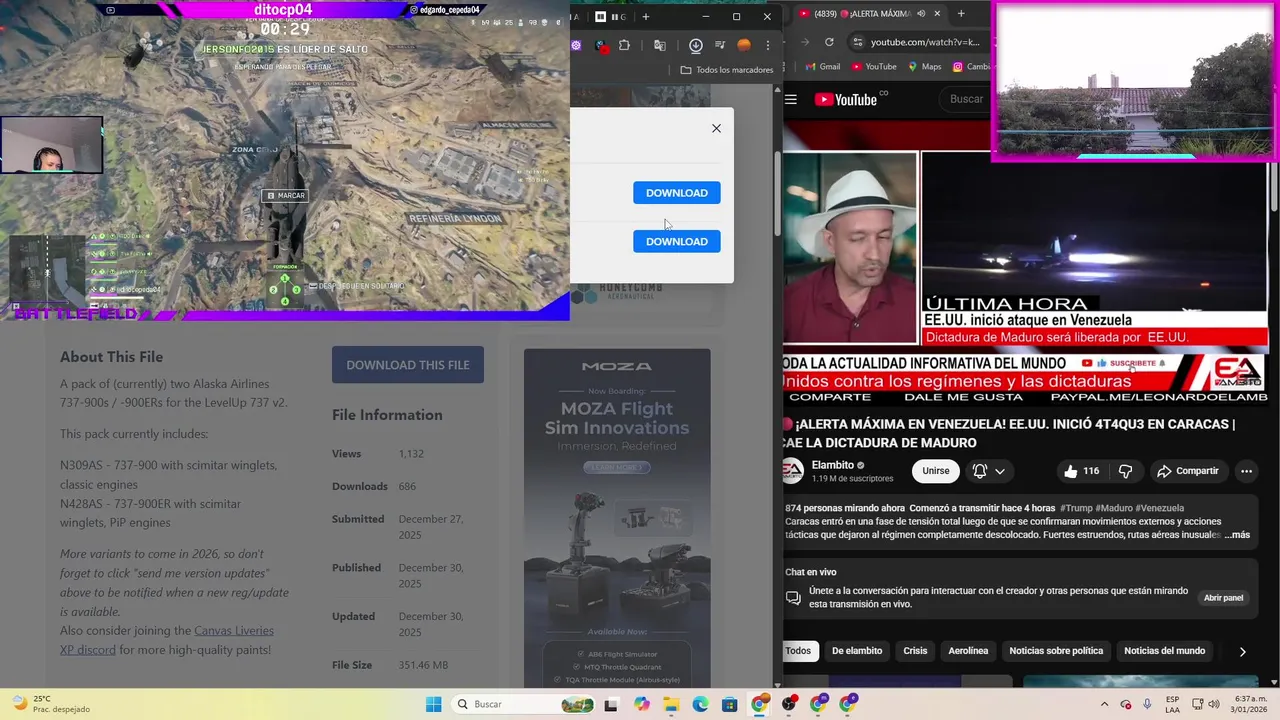Click the Abrir panel chat button
The image size is (1280, 720).
[1223, 598]
